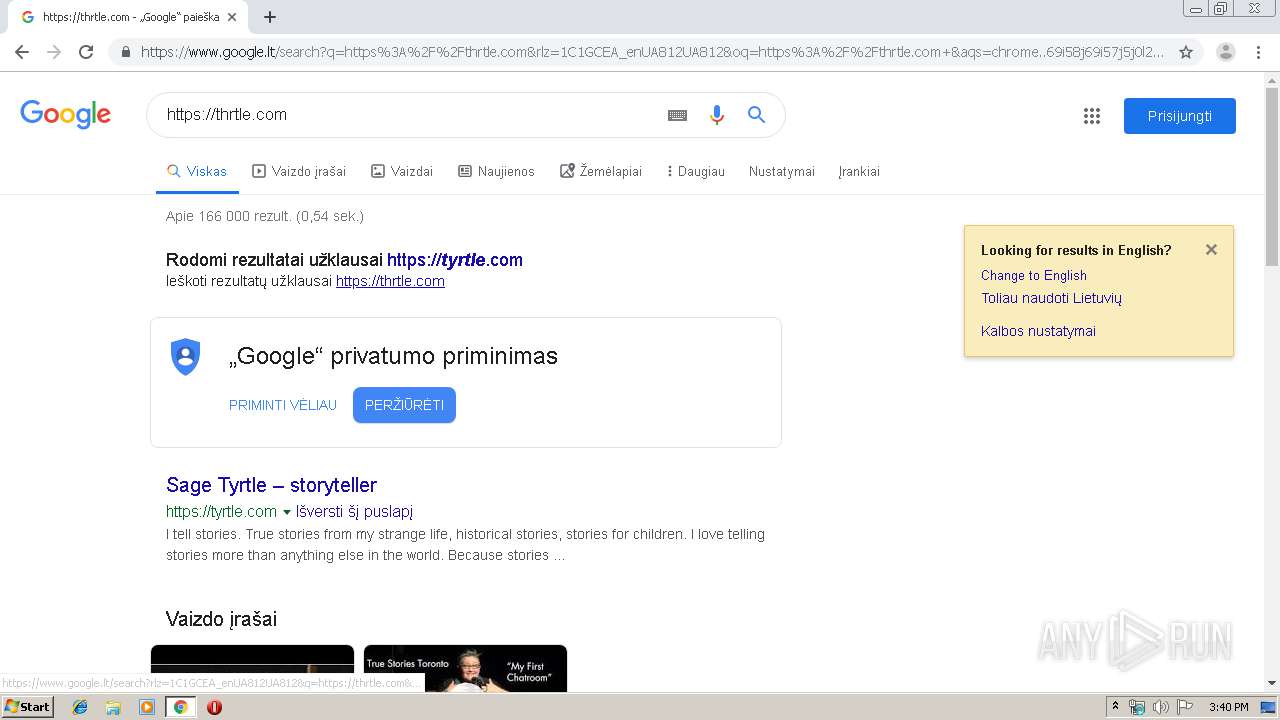Click the site lock icon in the address bar
The width and height of the screenshot is (1280, 720).
point(124,52)
